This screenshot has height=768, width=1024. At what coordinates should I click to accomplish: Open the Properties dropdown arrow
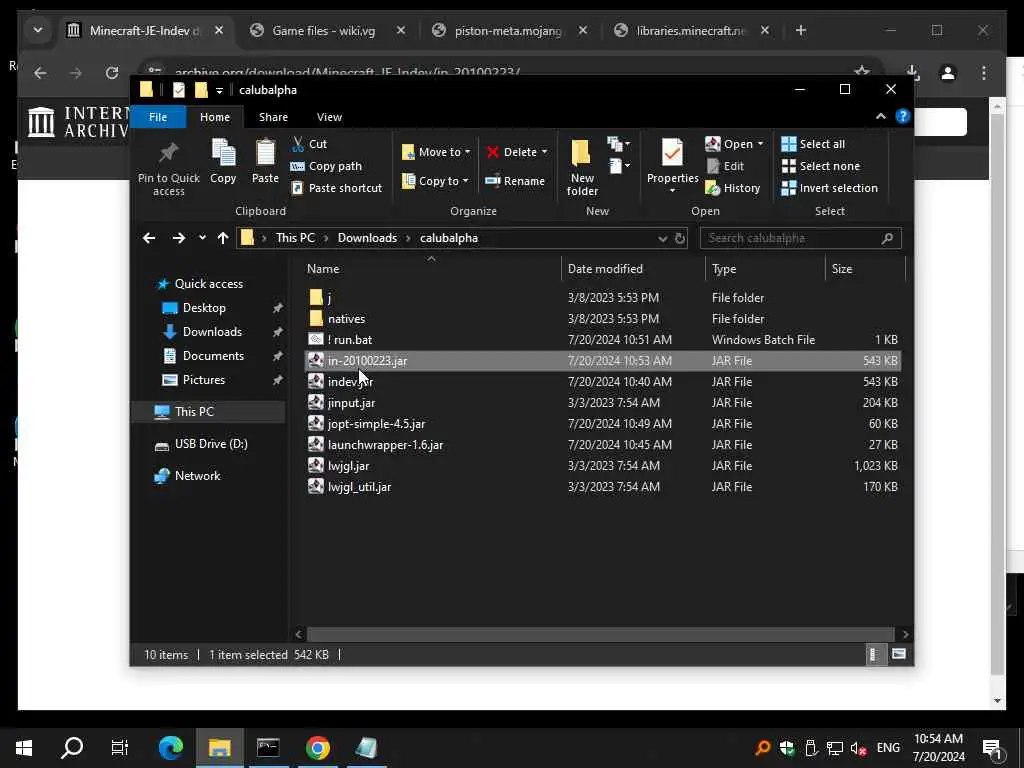(x=672, y=191)
